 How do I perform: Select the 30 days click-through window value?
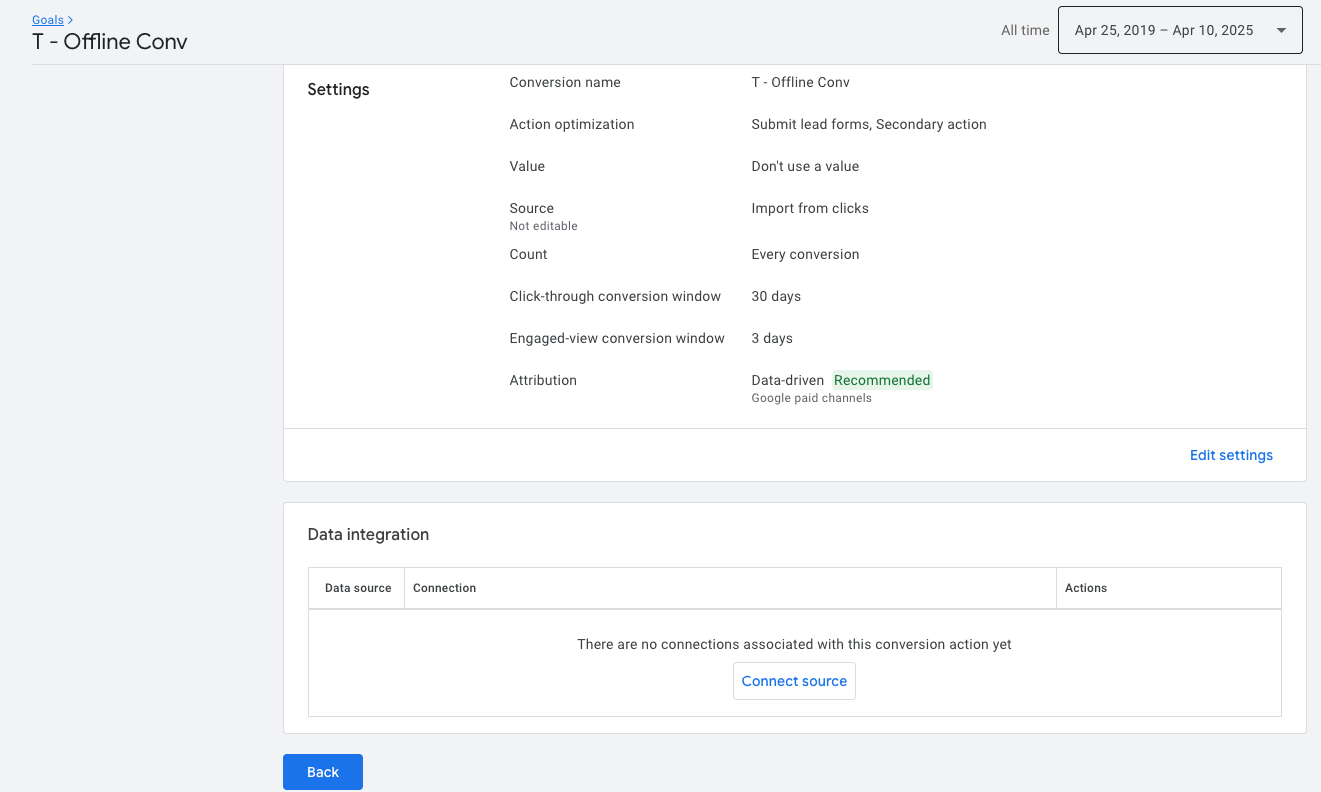tap(776, 296)
